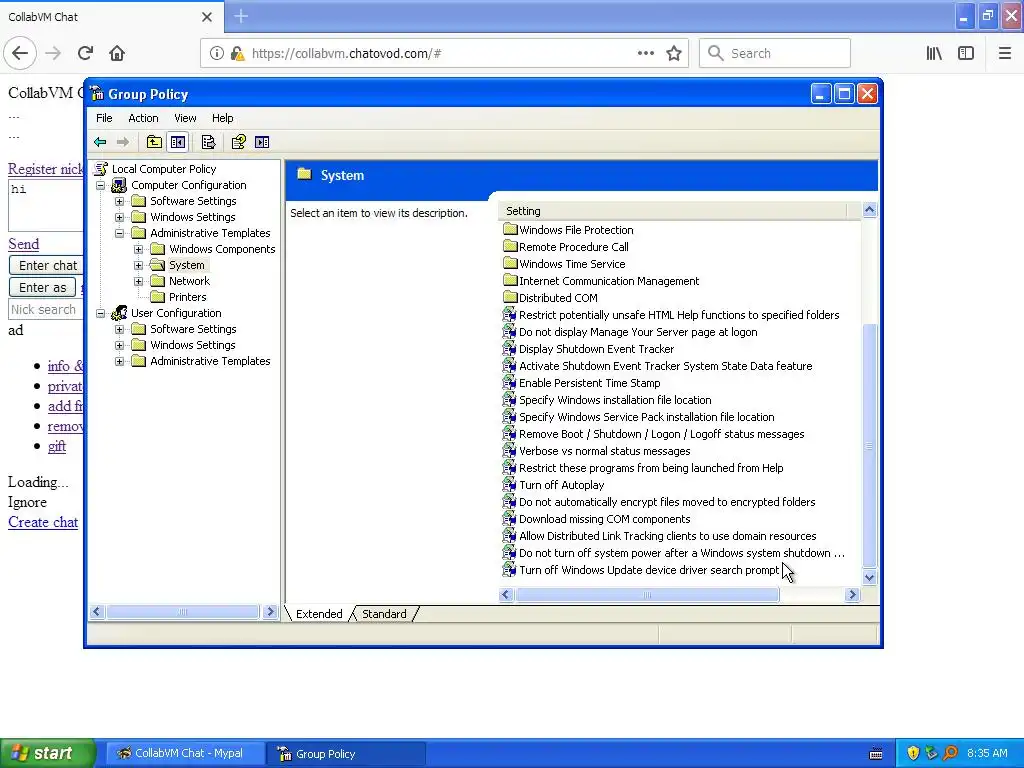
Task: Select the Turn off Autoplay policy icon
Action: pos(509,485)
